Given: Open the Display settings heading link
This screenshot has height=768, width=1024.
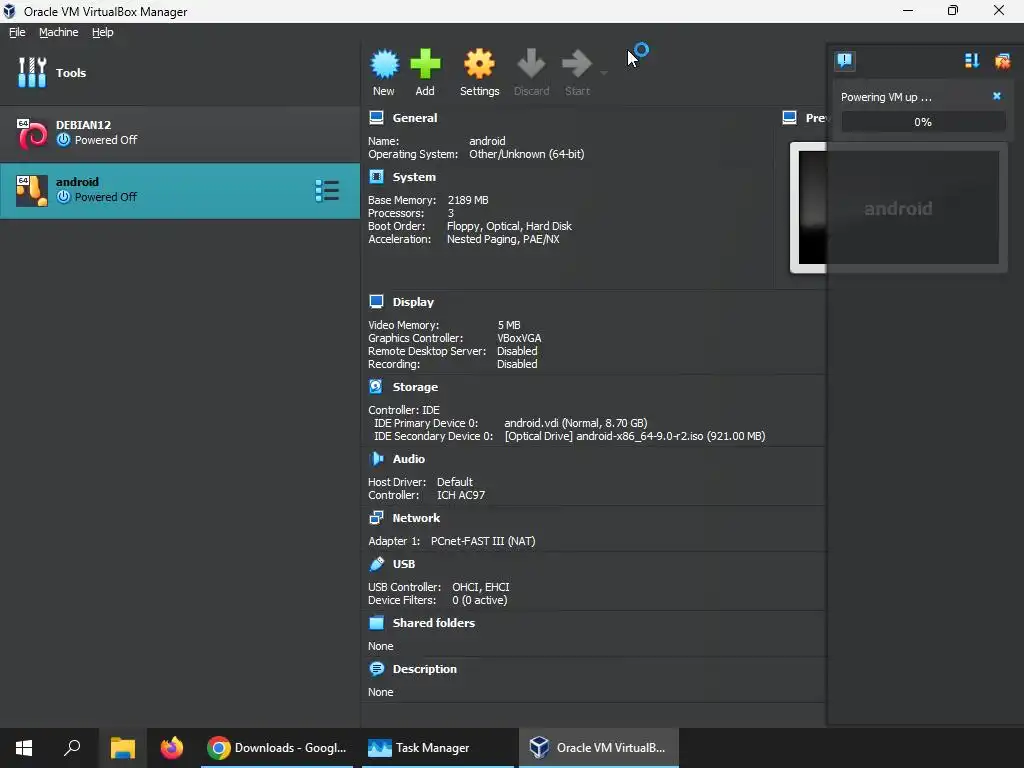Looking at the screenshot, I should 413,302.
